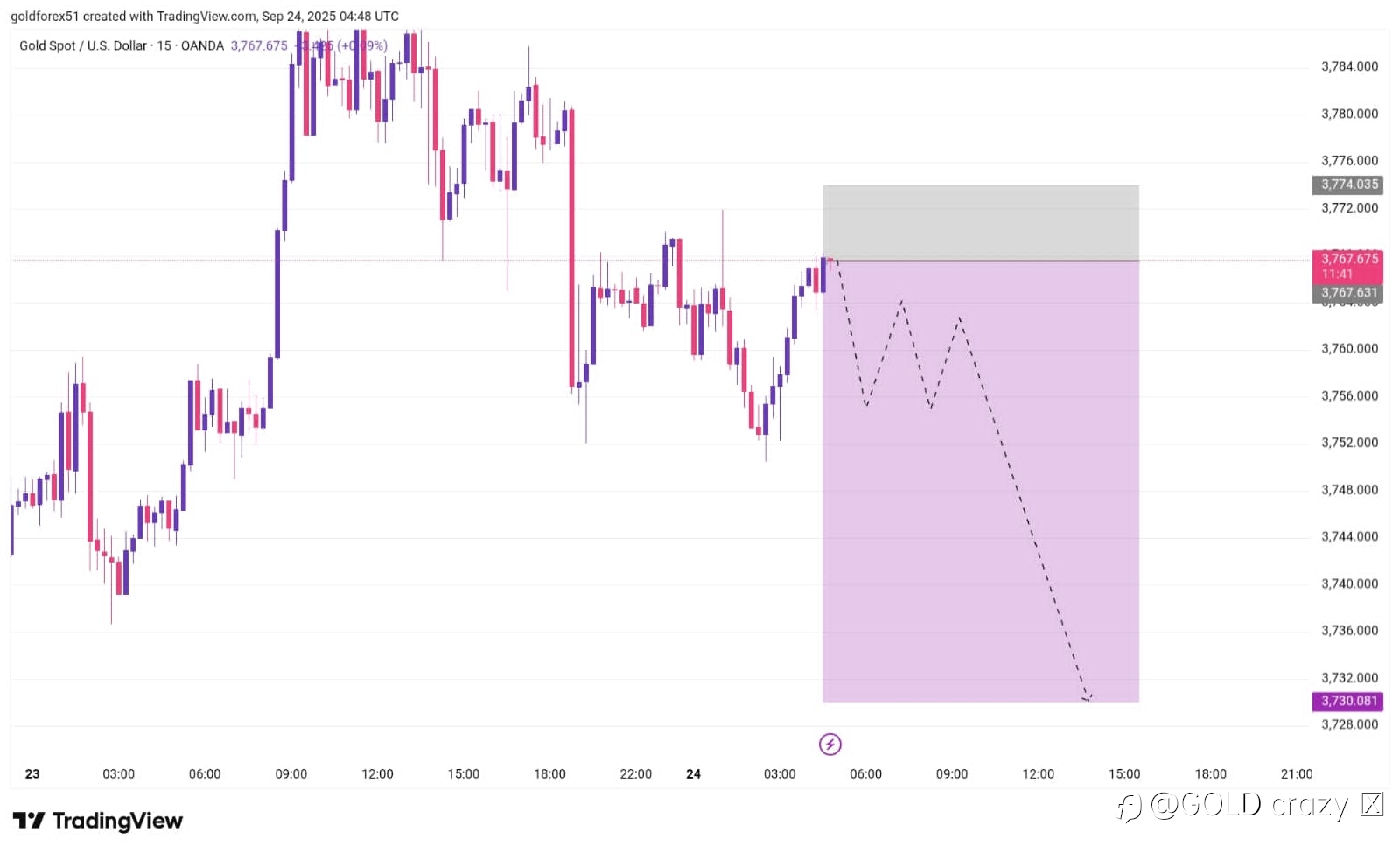Click the TradingView logo at bottom left
The height and width of the screenshot is (853, 1400).
[x=98, y=821]
